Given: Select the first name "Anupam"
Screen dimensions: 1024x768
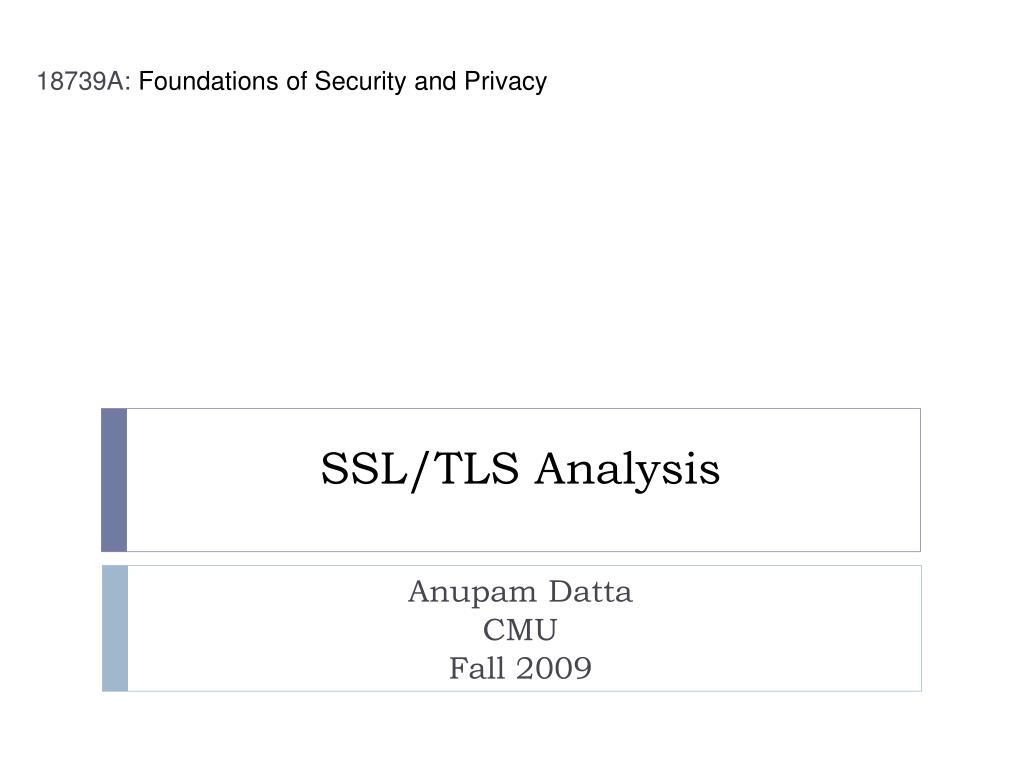Looking at the screenshot, I should coord(472,593).
